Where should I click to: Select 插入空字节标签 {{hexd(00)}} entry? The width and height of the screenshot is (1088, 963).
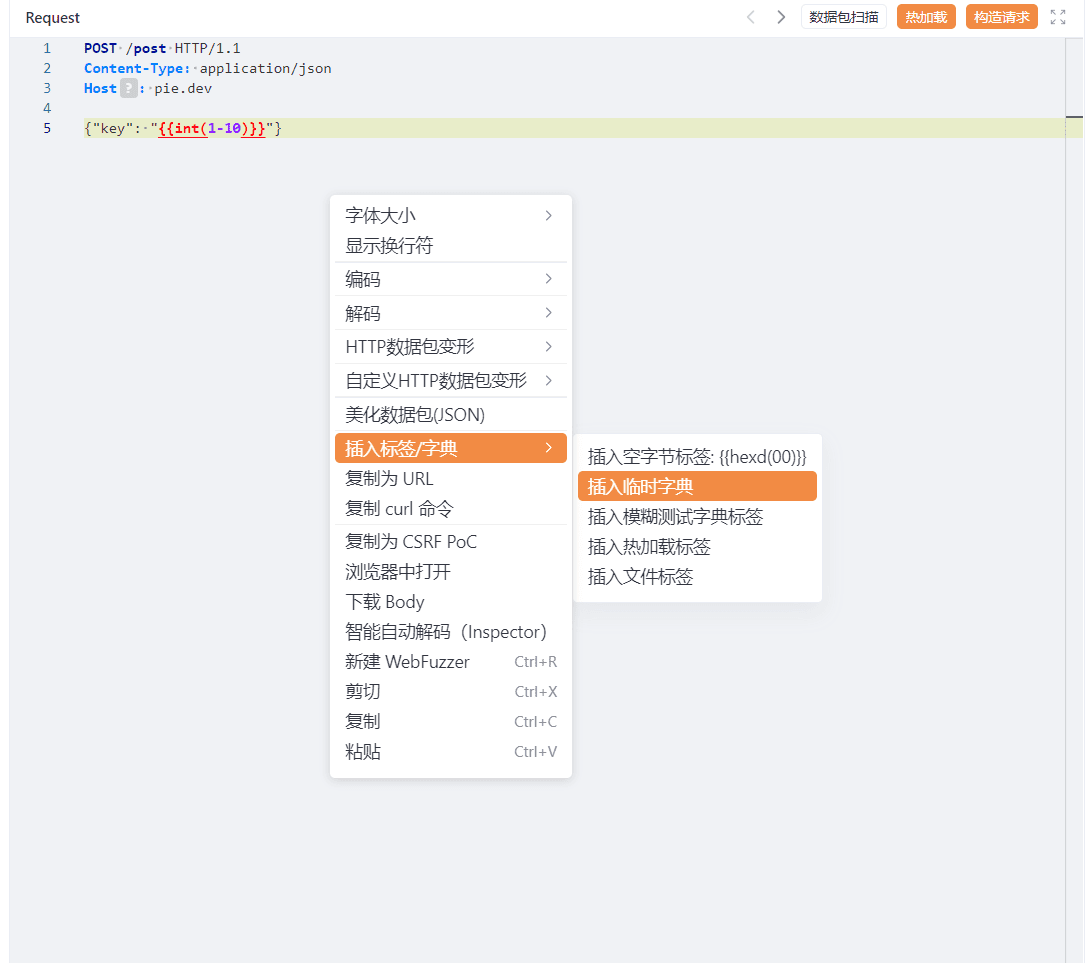click(696, 457)
